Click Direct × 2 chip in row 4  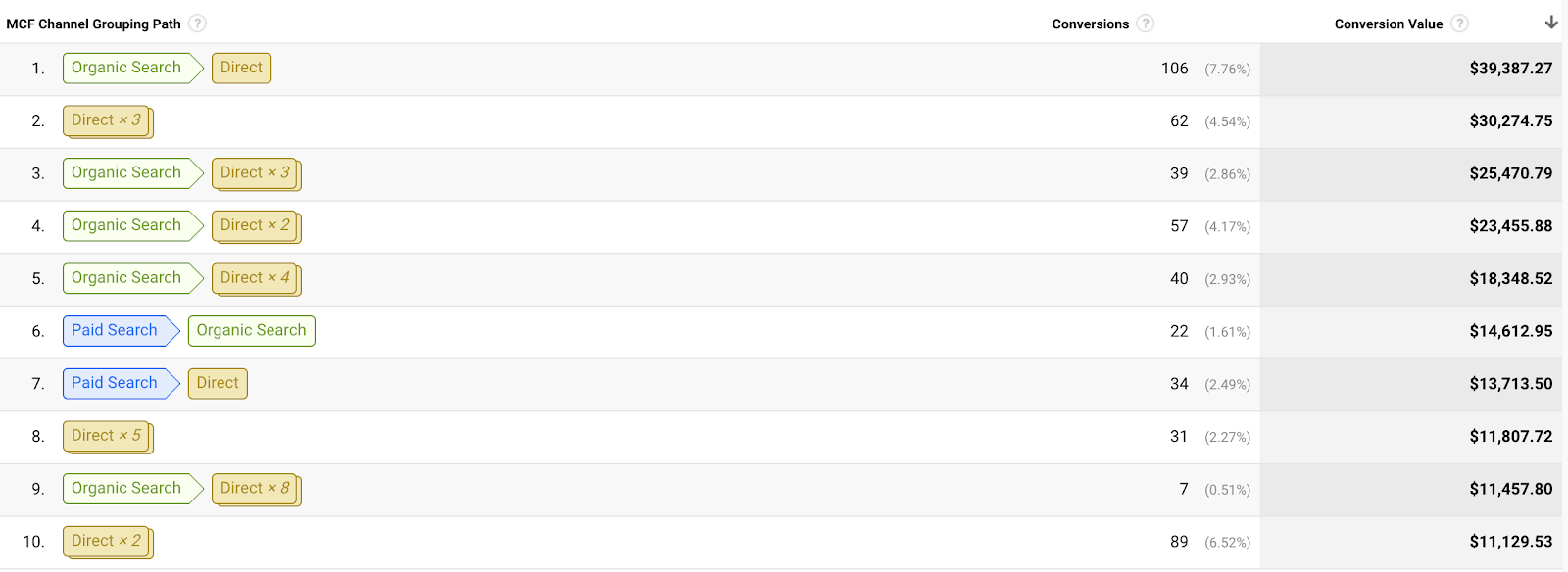257,226
